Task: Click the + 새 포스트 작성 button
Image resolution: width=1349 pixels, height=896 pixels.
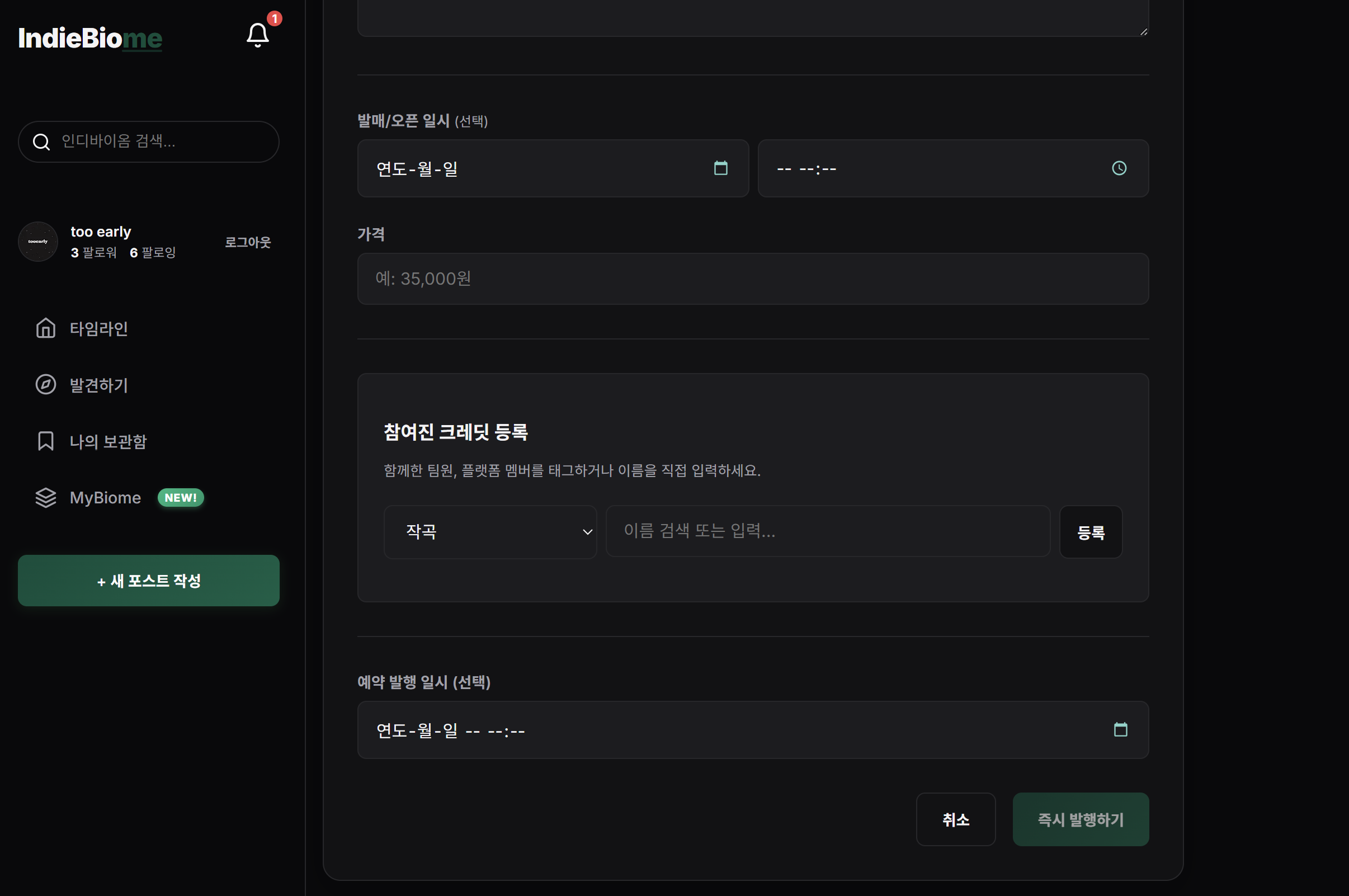Action: tap(149, 581)
